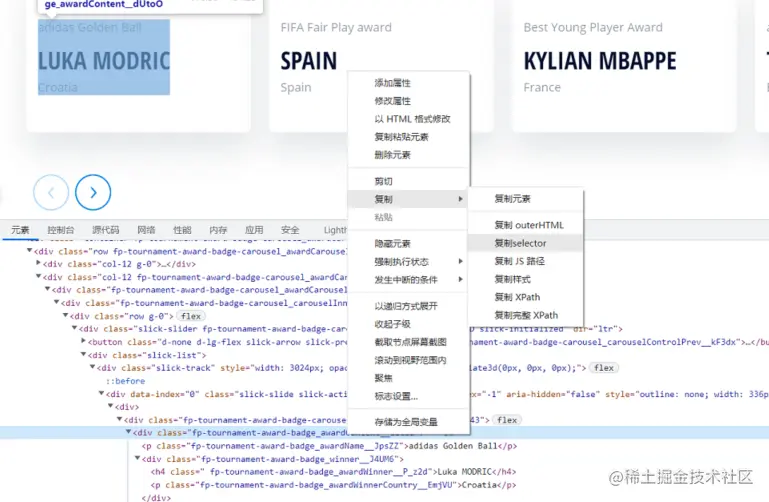Open the 安全 DevTools tab
This screenshot has width=769, height=502.
point(290,230)
